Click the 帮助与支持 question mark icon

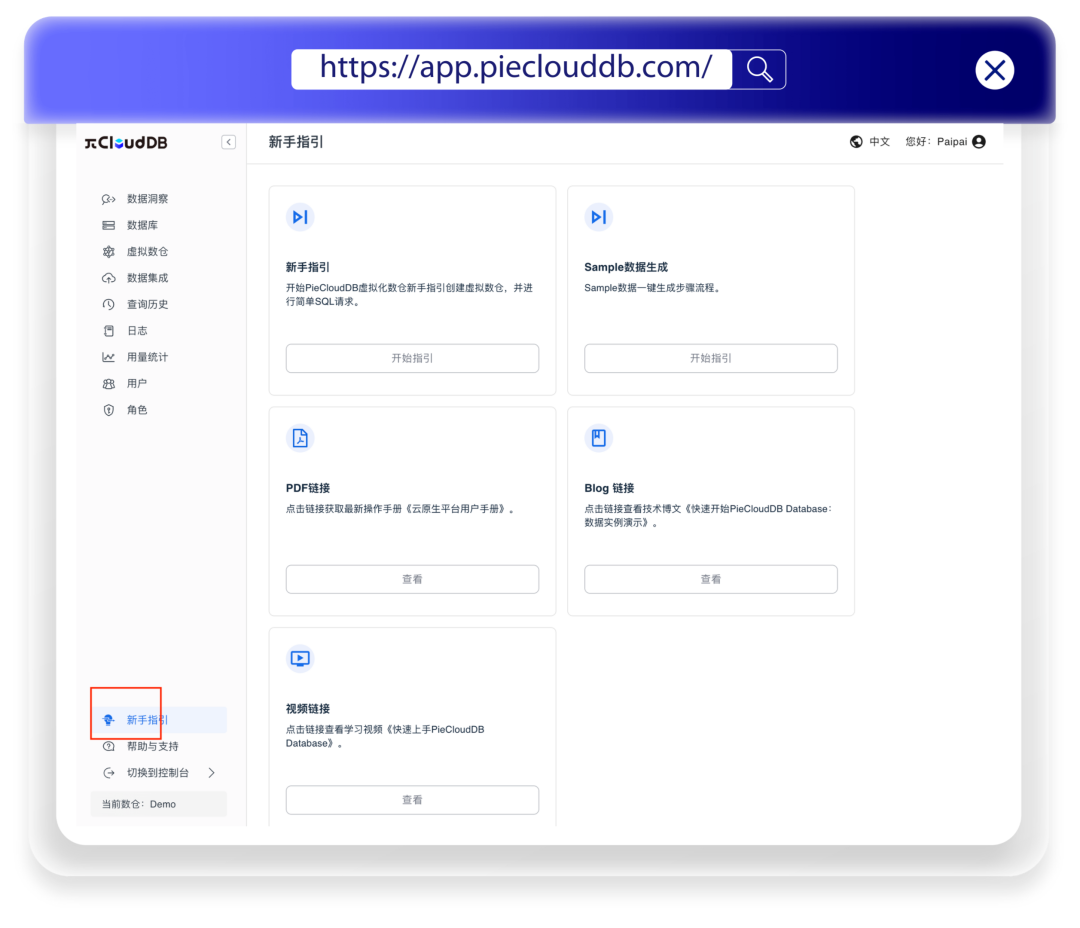pos(108,746)
